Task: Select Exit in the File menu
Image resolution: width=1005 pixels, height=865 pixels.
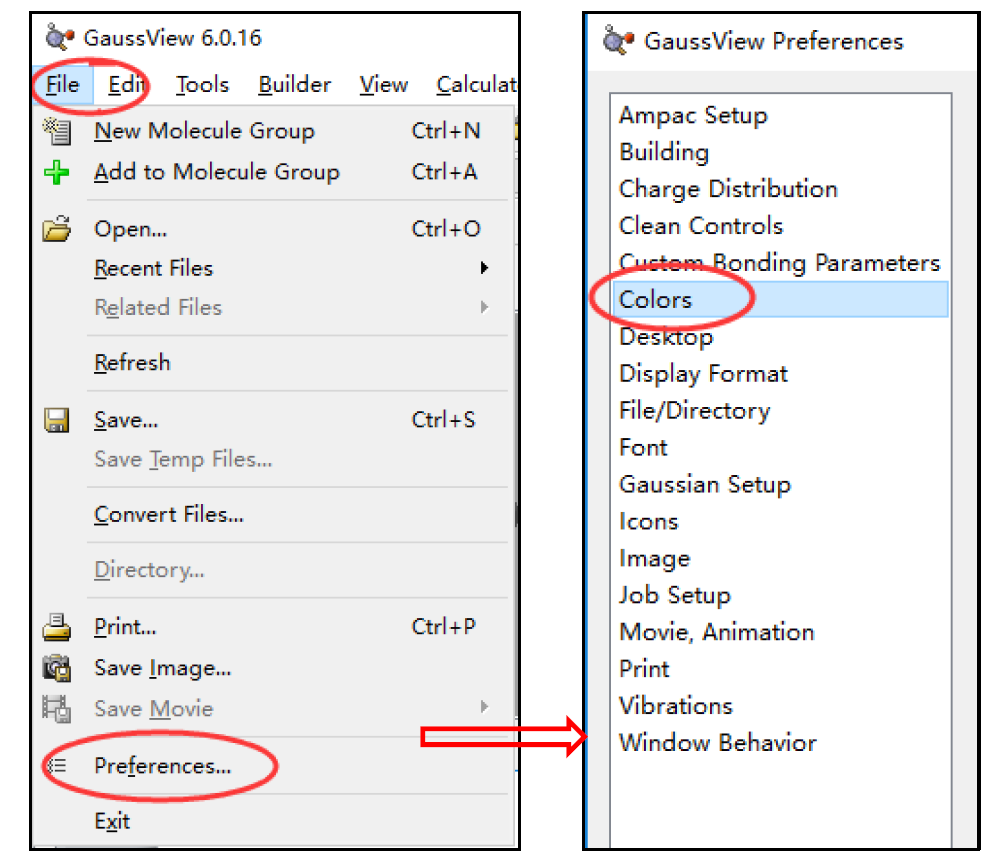Action: click(x=112, y=821)
